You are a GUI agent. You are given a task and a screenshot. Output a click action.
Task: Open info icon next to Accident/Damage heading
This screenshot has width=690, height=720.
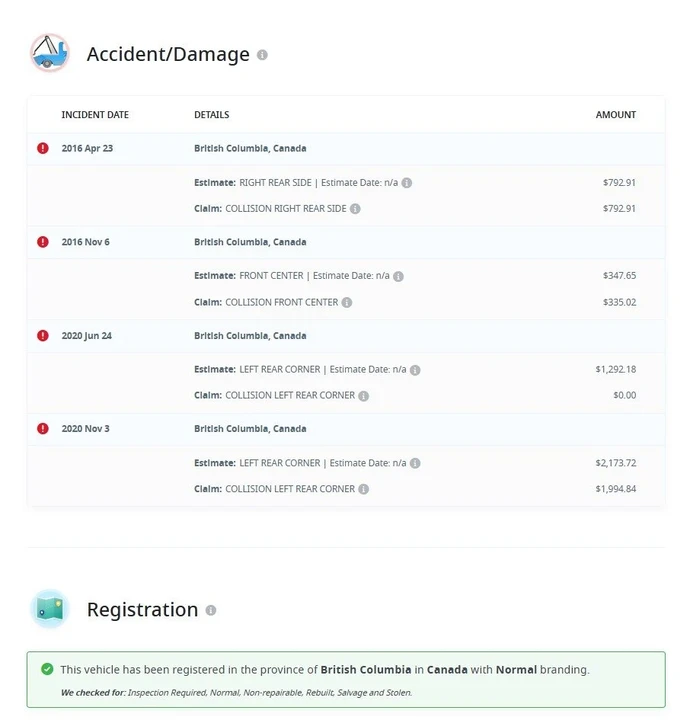click(x=262, y=55)
